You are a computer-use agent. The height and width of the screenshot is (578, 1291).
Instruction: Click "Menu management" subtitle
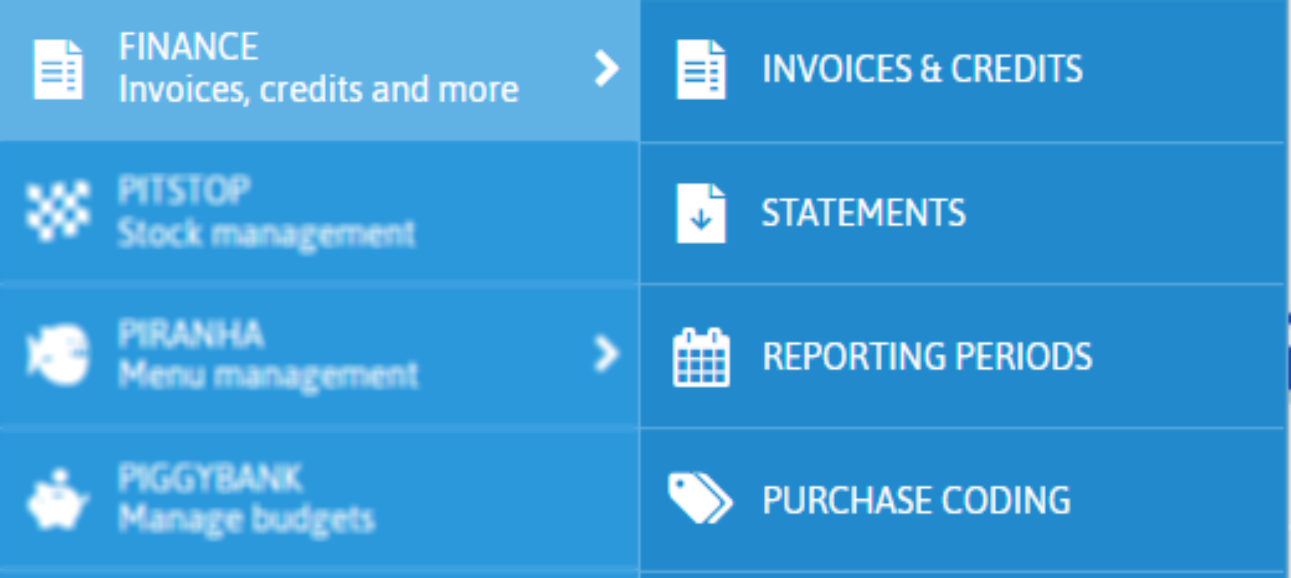[268, 376]
